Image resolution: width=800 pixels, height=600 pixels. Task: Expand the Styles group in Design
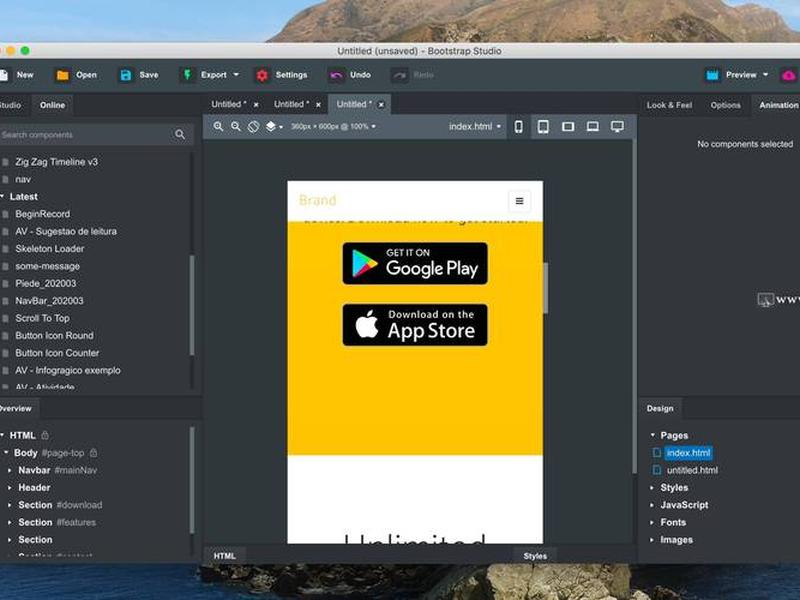(x=652, y=488)
